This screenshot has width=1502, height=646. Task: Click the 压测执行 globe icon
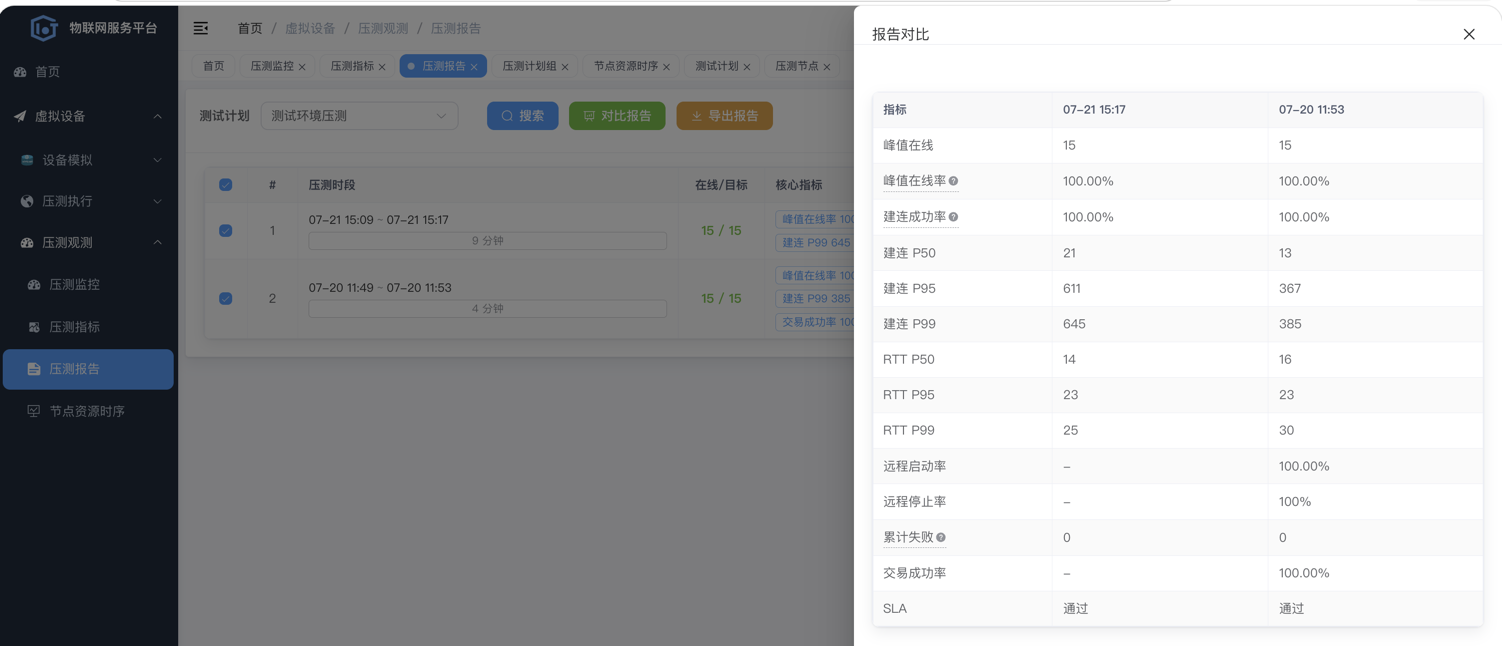coord(27,201)
